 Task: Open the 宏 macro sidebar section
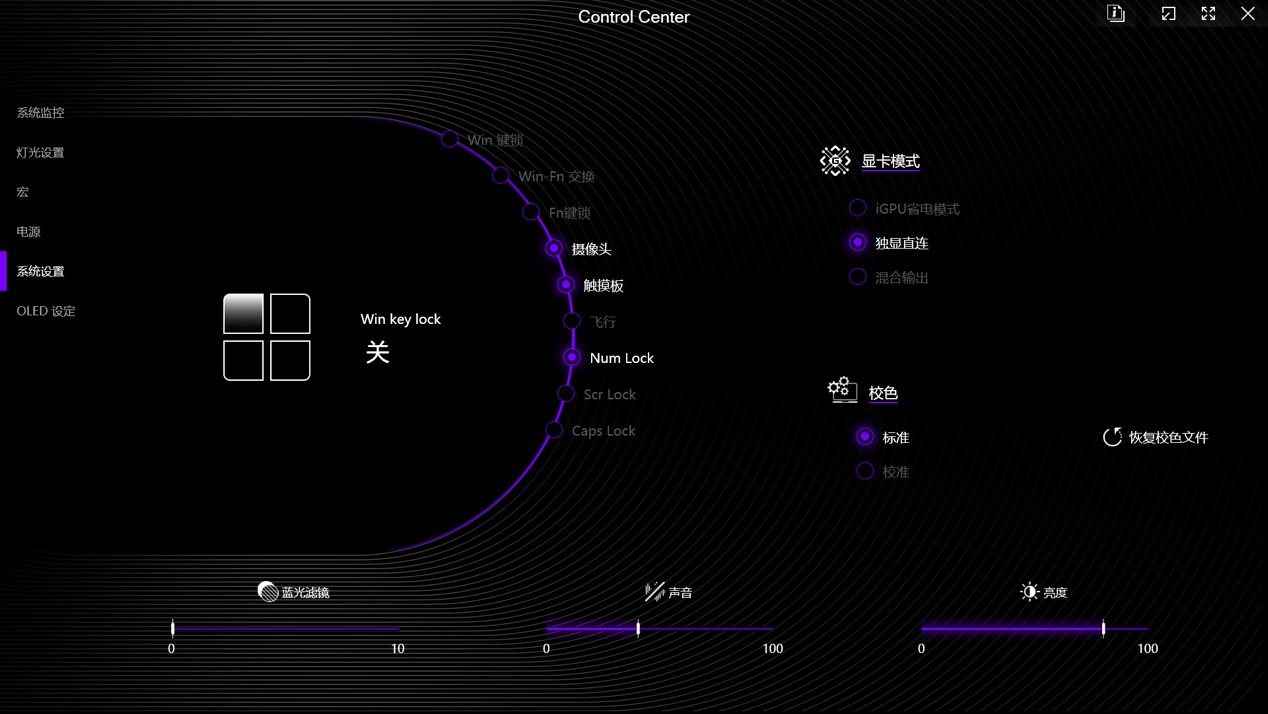click(22, 191)
